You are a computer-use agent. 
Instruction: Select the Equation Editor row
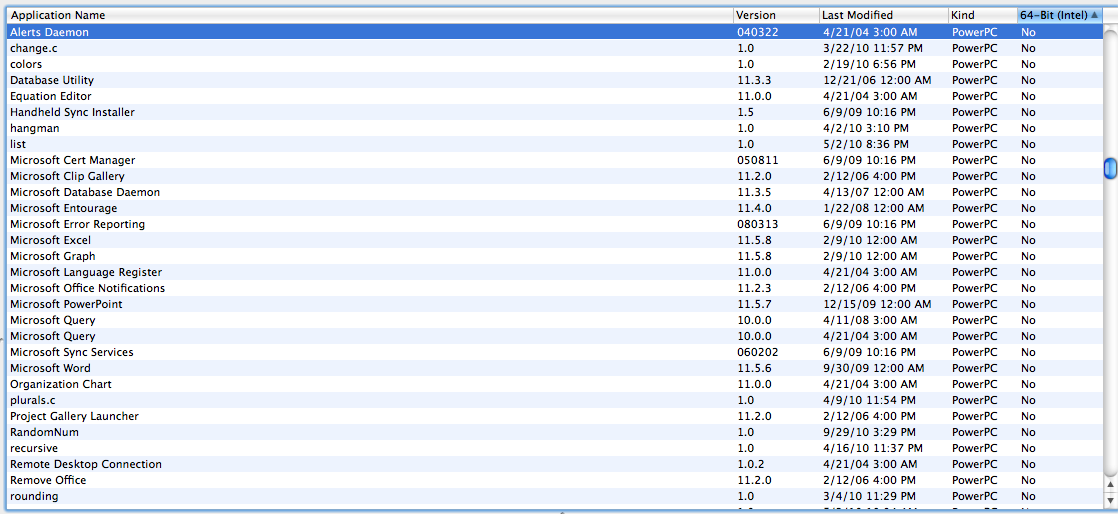(x=555, y=96)
